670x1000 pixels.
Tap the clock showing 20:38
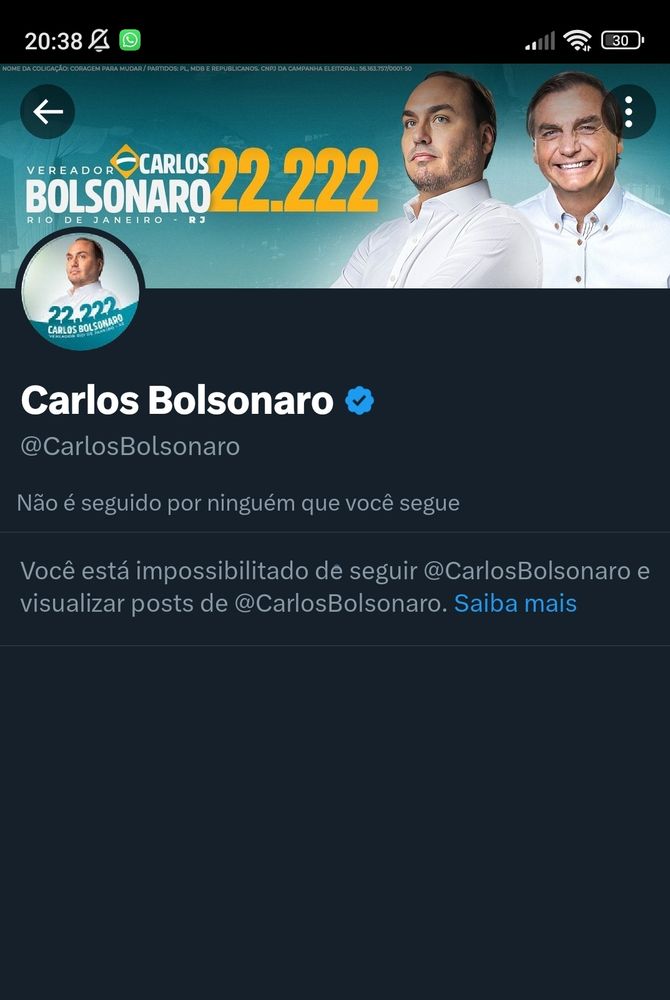pos(54,41)
